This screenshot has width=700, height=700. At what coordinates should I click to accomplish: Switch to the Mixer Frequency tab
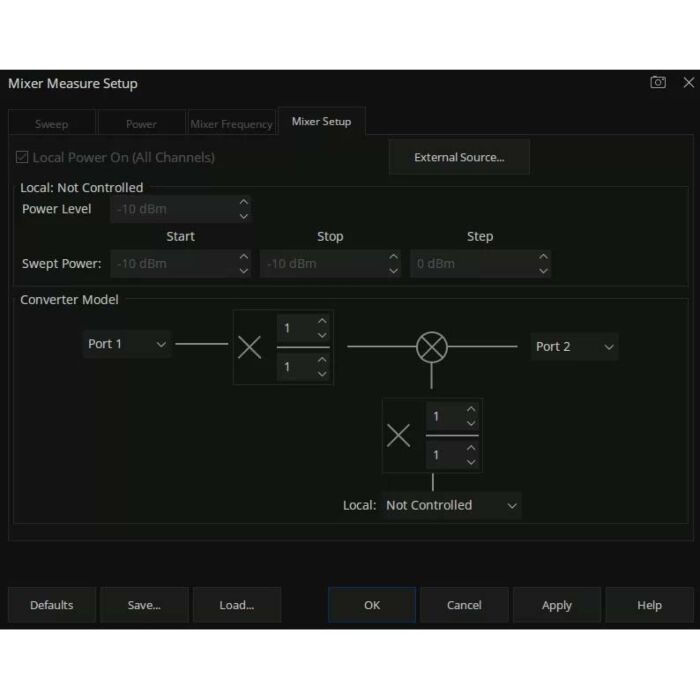click(231, 124)
